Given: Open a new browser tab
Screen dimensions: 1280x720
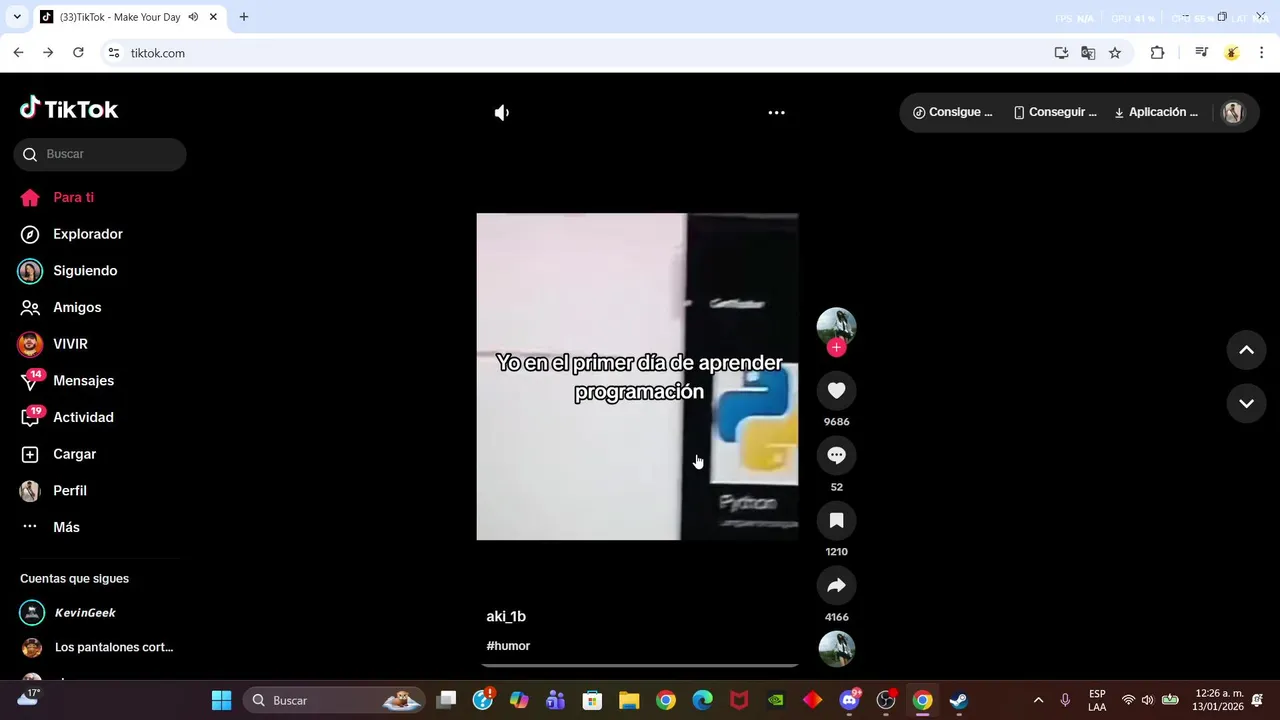Looking at the screenshot, I should click(x=244, y=17).
